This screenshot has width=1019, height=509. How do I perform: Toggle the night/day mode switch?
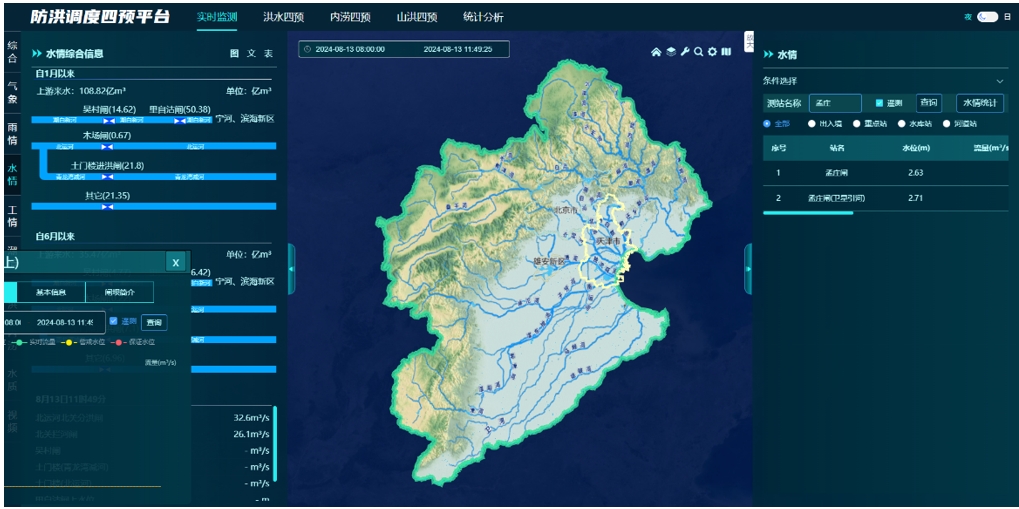986,17
